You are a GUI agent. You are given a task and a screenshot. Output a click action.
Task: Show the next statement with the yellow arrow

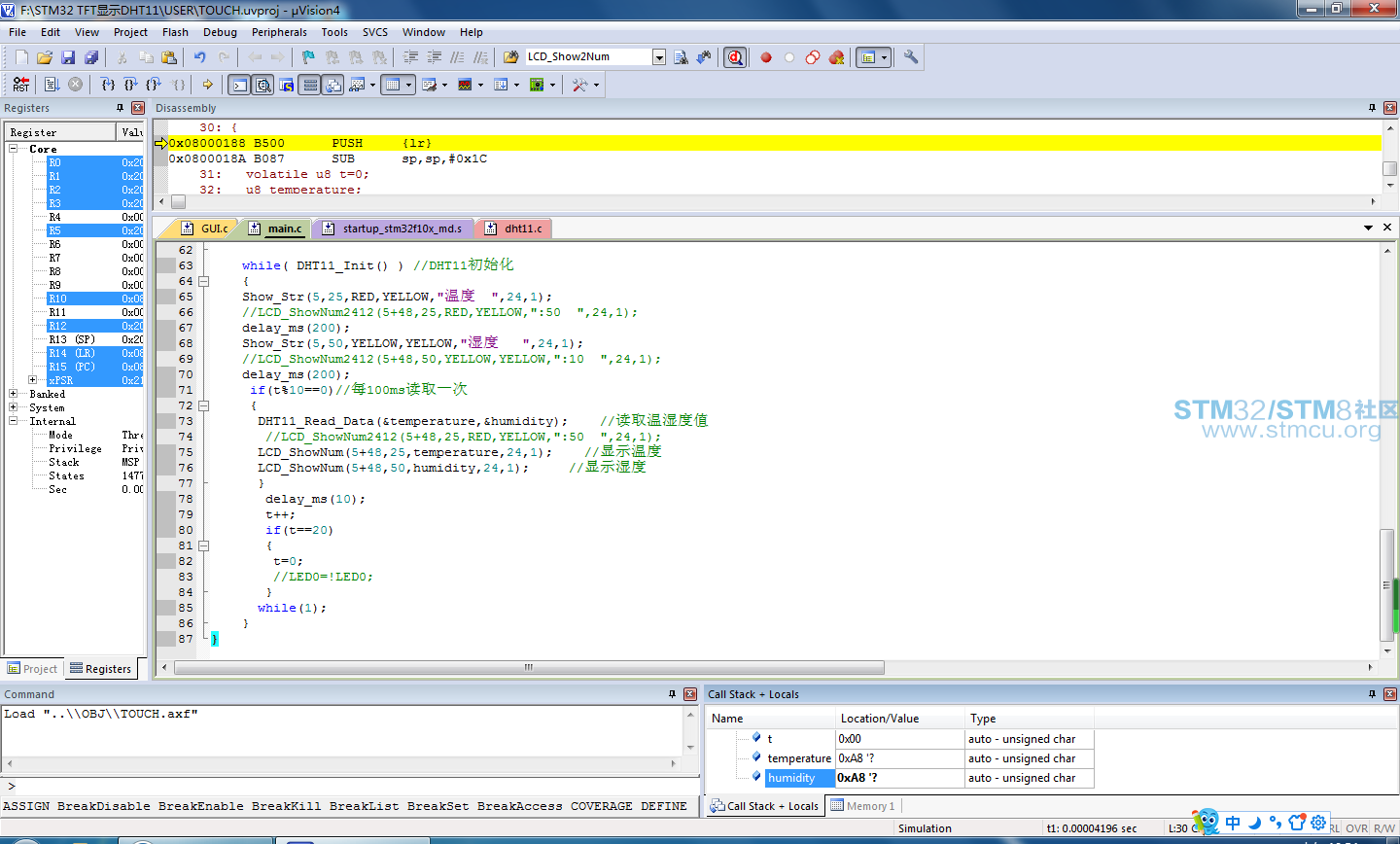pos(207,85)
